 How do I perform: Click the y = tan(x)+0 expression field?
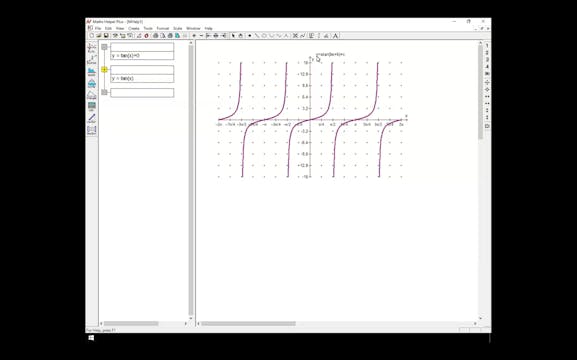(142, 56)
